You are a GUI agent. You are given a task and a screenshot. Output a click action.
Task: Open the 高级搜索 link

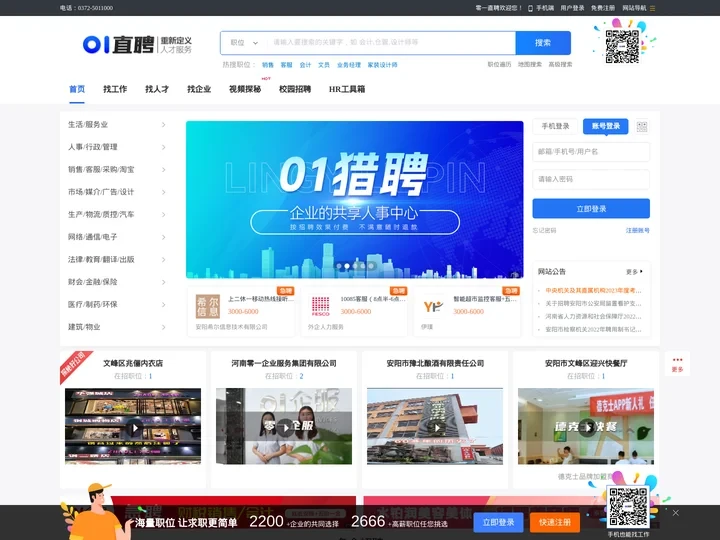560,65
